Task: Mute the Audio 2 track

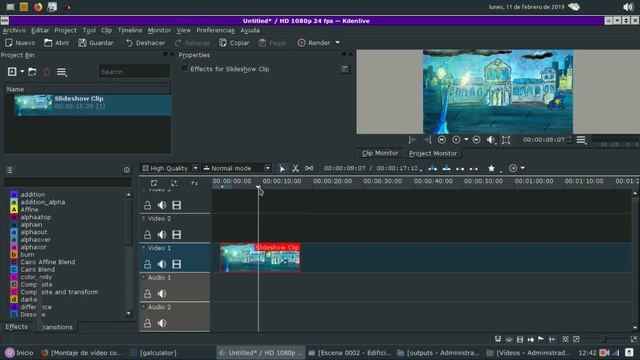Action: 162,323
